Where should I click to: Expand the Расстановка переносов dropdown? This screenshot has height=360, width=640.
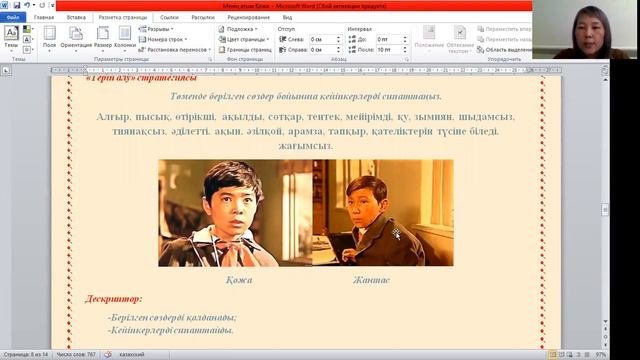[175, 50]
